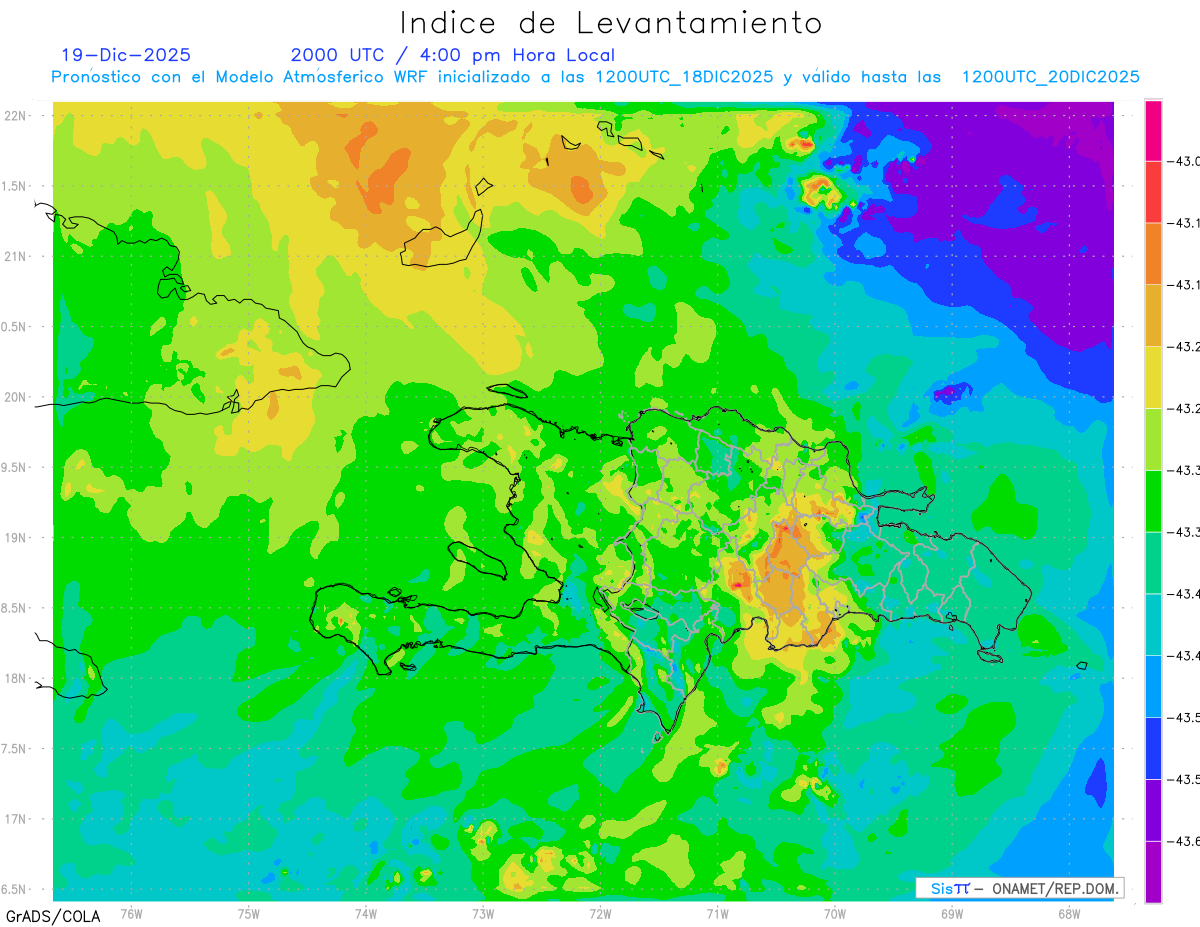Select the pure green colorbar swatch

[1153, 501]
